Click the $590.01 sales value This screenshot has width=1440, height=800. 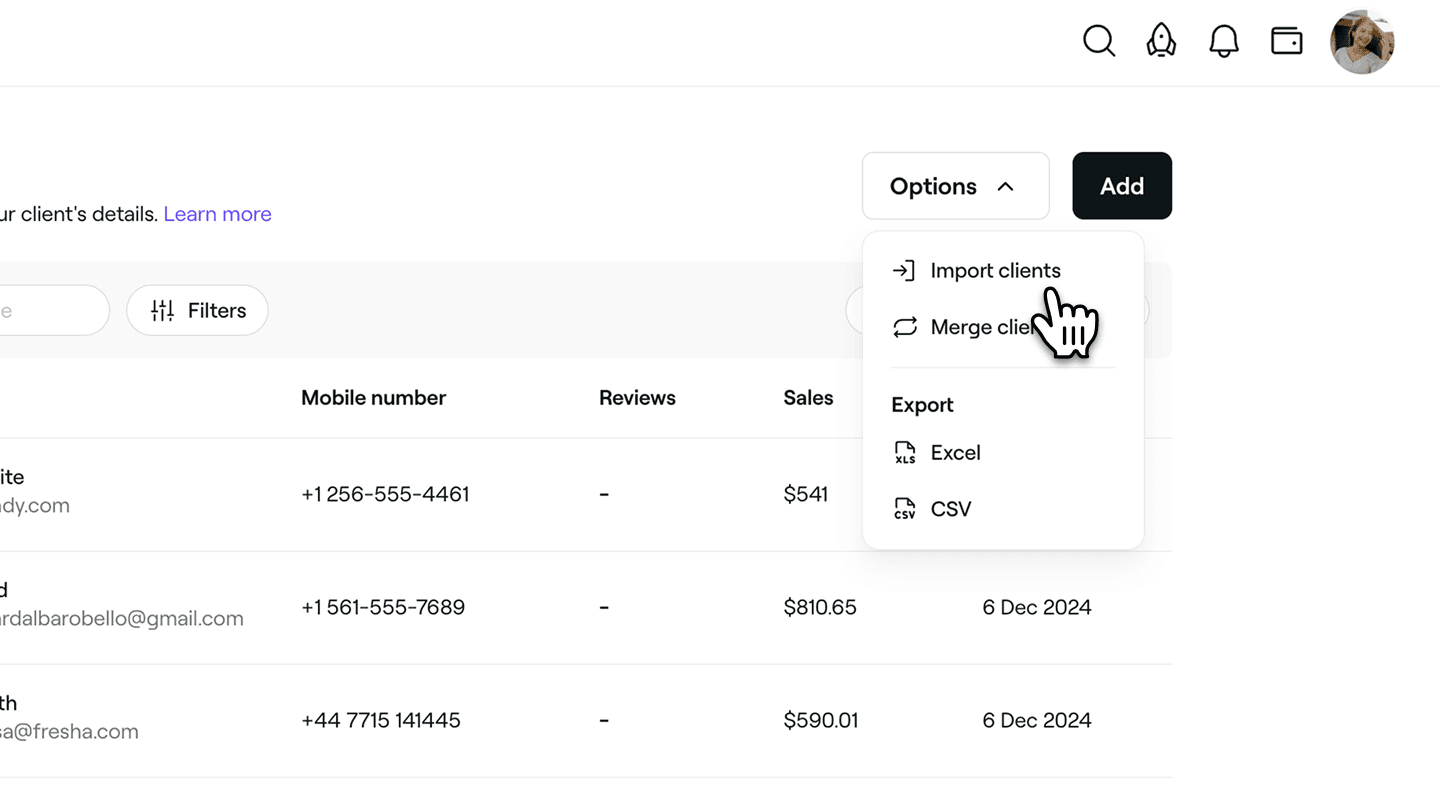click(x=821, y=720)
